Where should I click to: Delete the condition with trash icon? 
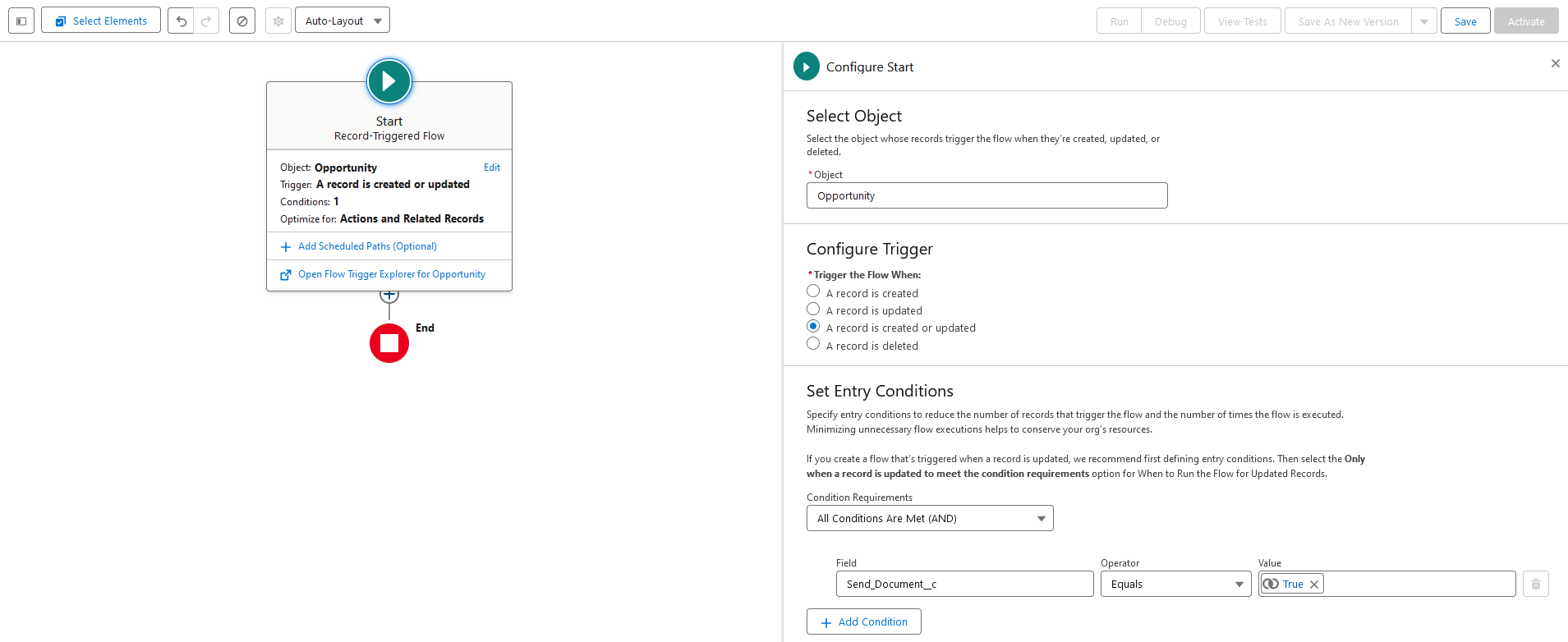[x=1536, y=584]
